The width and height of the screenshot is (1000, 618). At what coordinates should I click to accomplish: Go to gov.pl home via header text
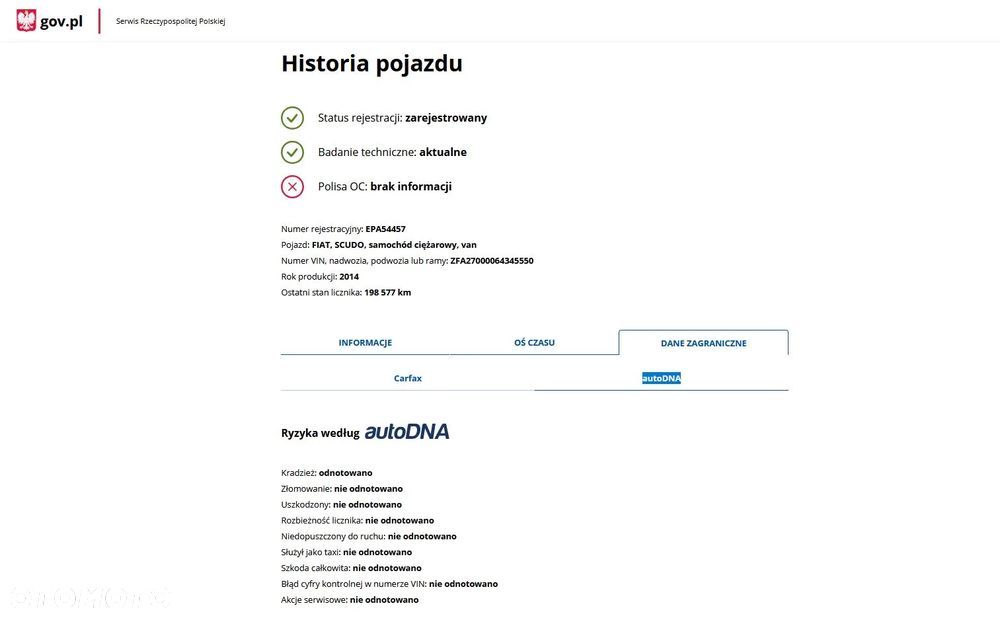click(62, 21)
